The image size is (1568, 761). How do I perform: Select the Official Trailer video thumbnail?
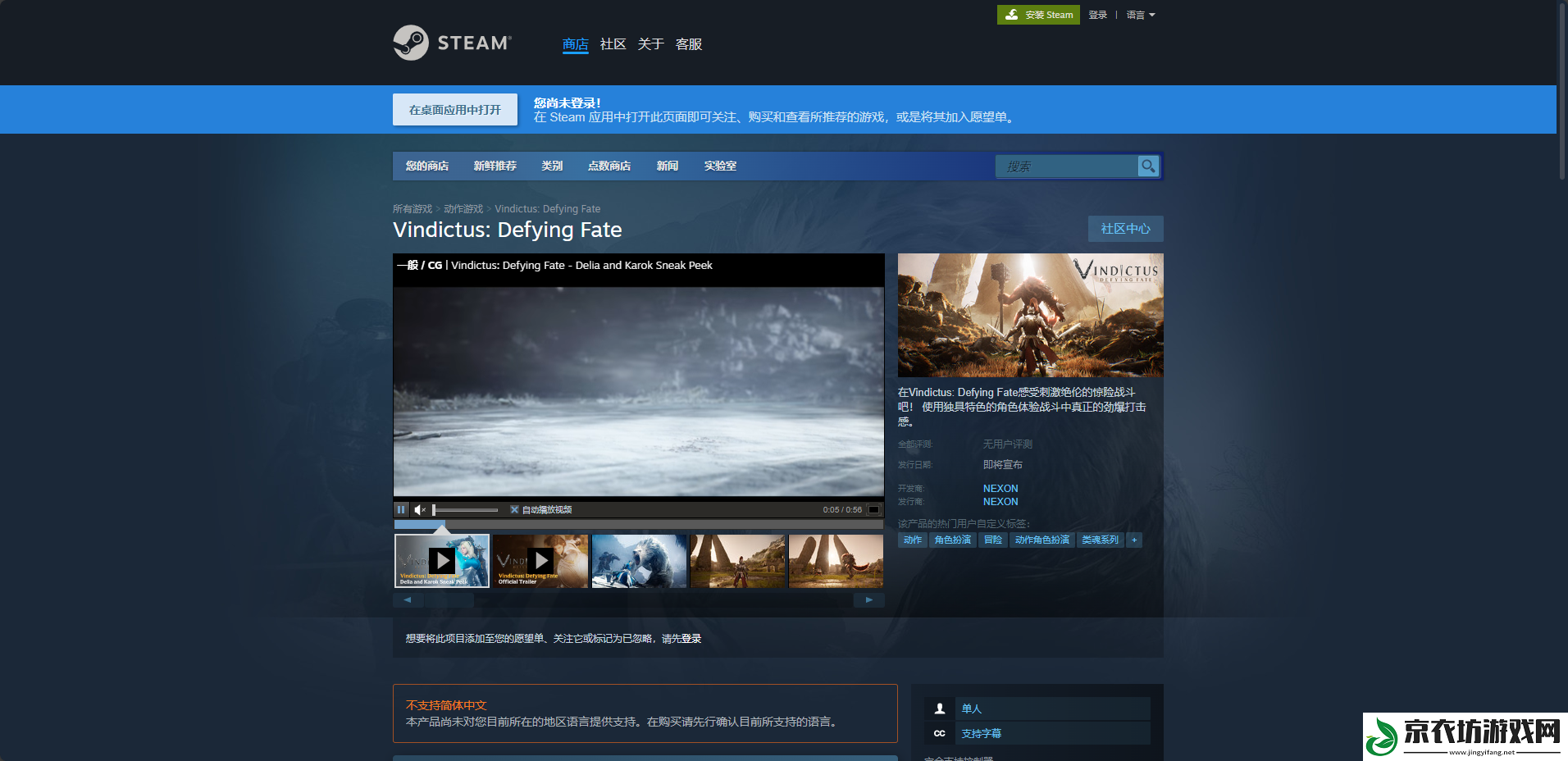coord(540,561)
